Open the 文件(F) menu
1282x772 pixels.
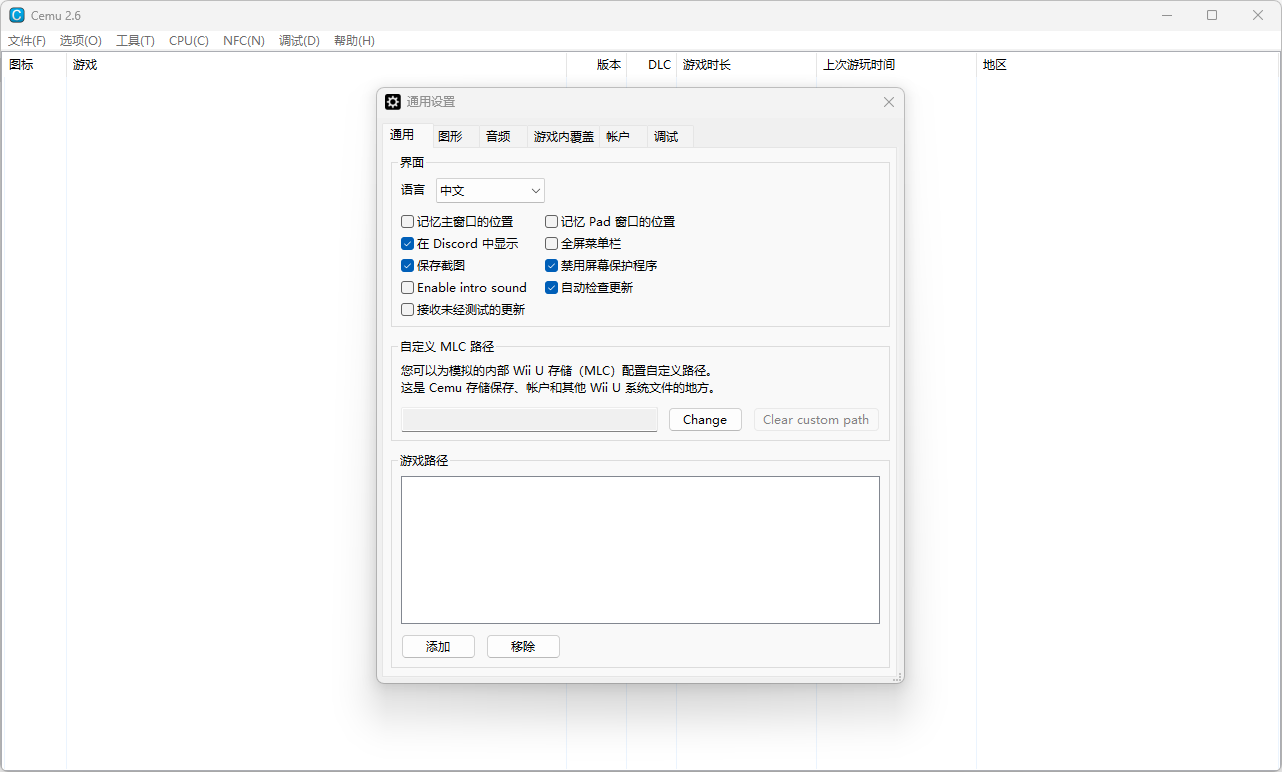tap(27, 41)
